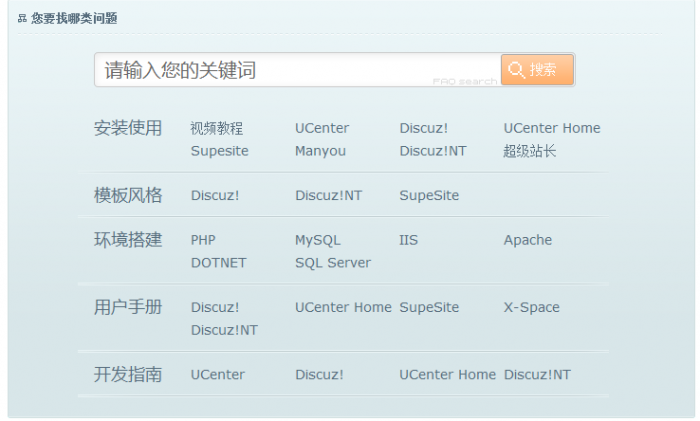Open the Apache link

click(528, 240)
